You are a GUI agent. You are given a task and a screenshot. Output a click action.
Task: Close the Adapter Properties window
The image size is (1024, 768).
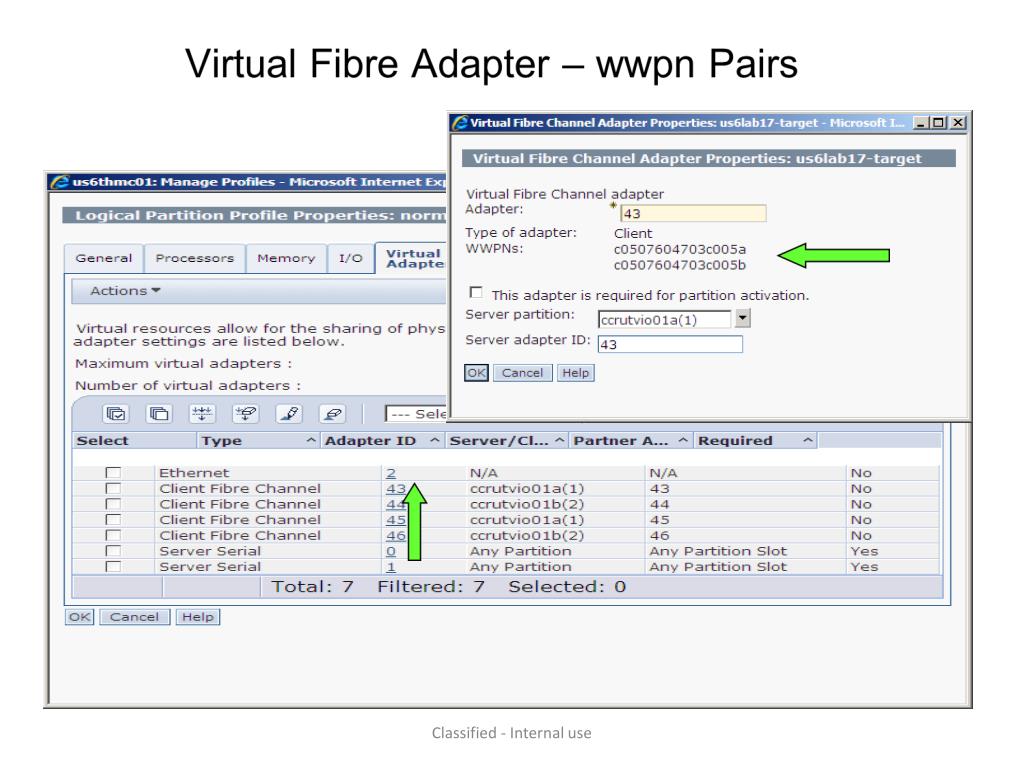pos(957,123)
